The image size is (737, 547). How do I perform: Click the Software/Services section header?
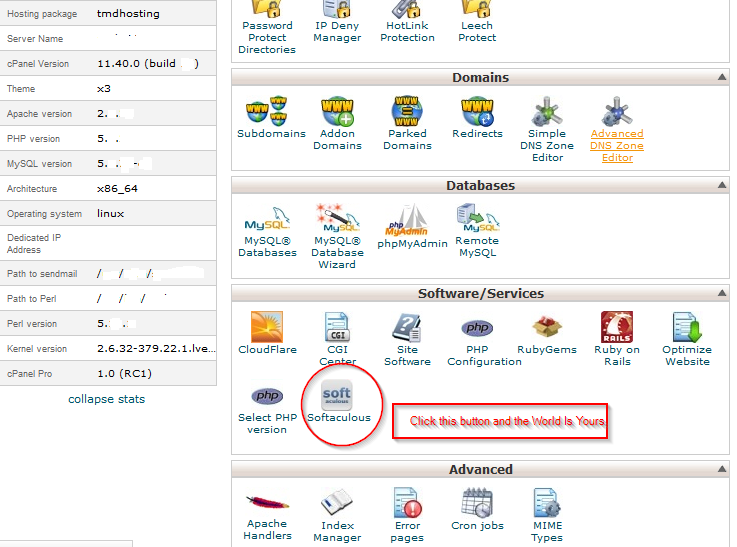click(480, 294)
